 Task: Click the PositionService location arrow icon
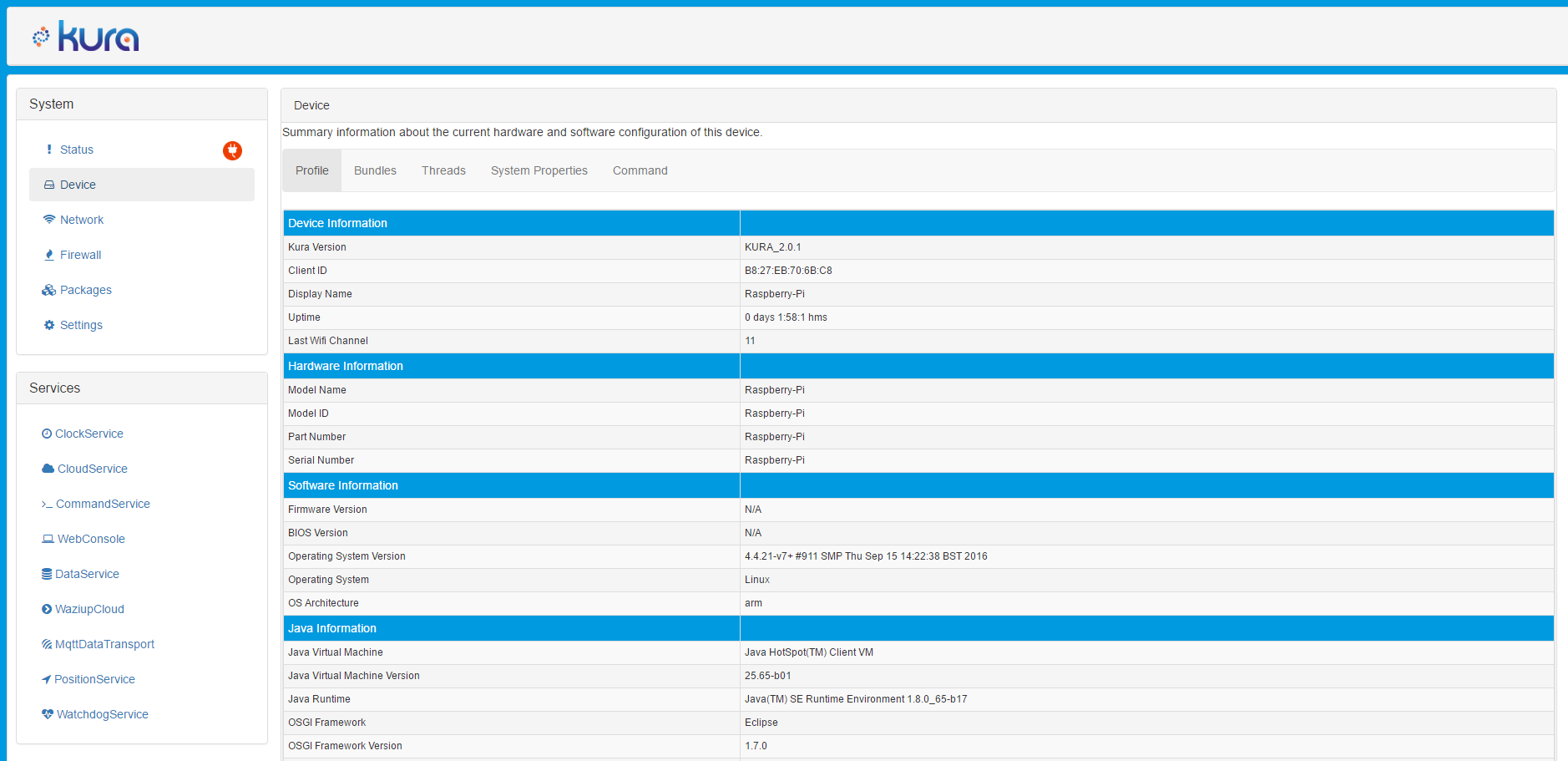(x=46, y=679)
